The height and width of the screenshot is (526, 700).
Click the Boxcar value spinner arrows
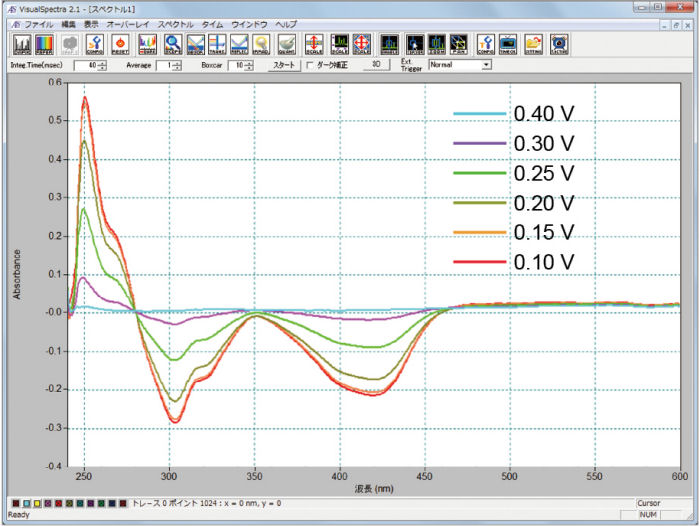[249, 65]
